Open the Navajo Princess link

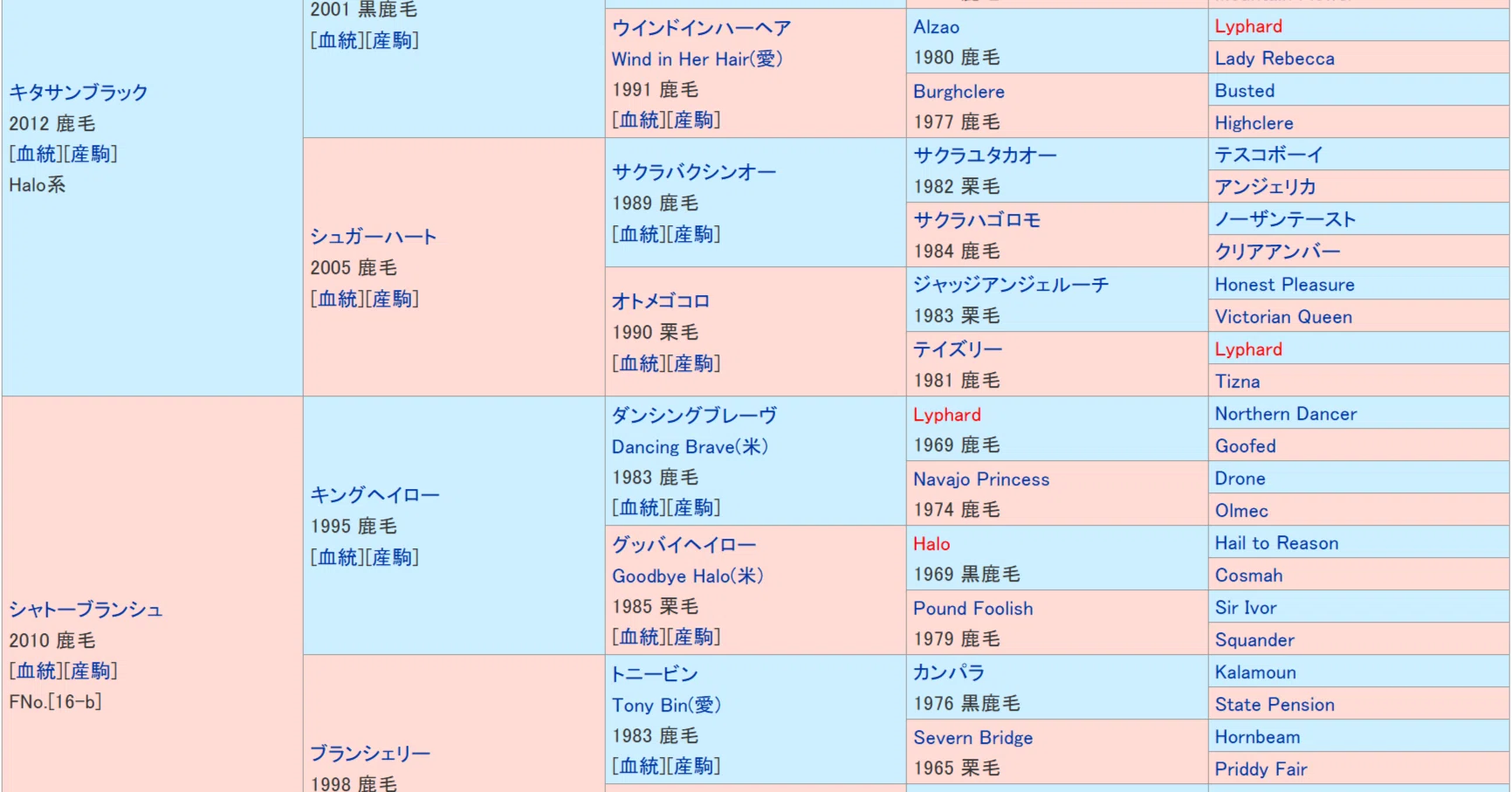click(x=981, y=479)
